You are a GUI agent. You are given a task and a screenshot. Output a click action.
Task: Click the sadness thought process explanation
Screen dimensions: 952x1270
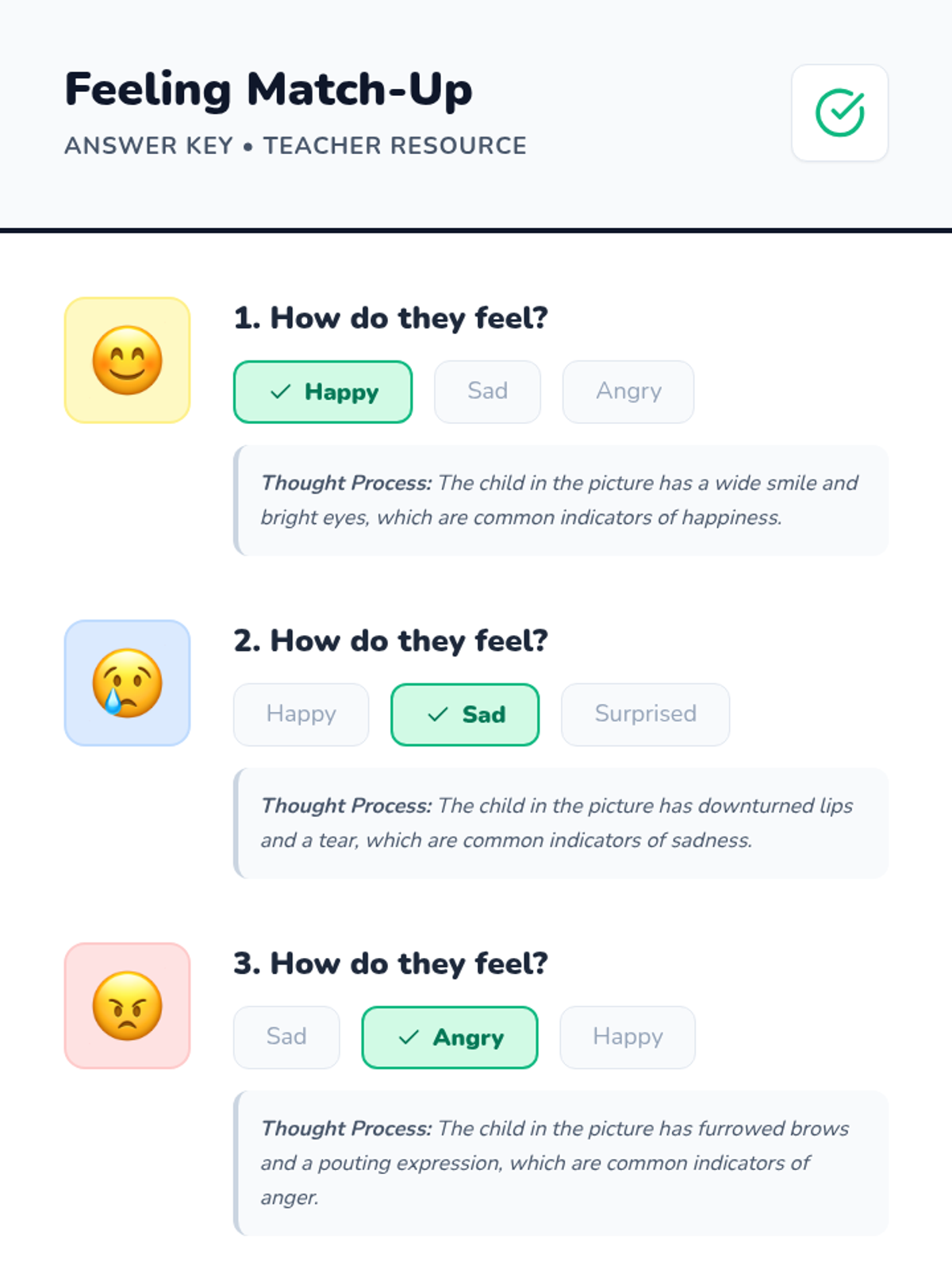560,823
